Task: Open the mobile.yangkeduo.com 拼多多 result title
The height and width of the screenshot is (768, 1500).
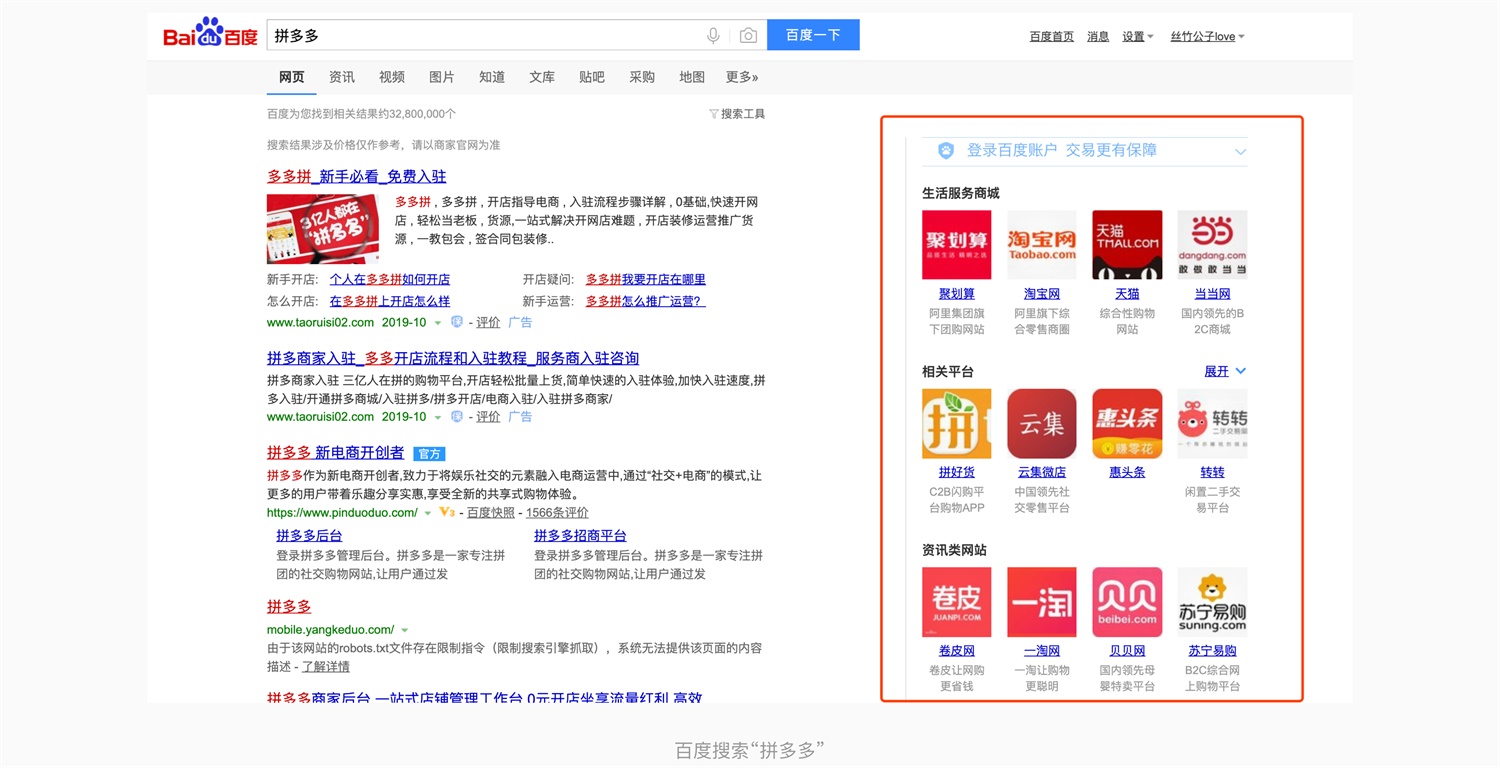Action: coord(289,607)
